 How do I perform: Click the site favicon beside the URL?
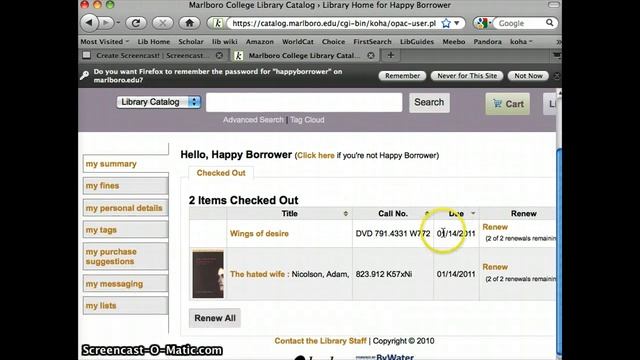click(x=218, y=23)
